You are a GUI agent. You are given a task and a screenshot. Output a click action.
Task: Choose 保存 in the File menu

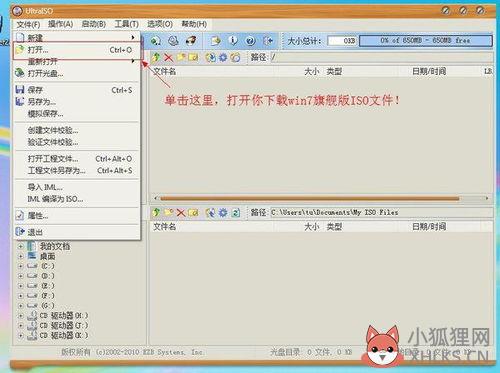(77, 90)
